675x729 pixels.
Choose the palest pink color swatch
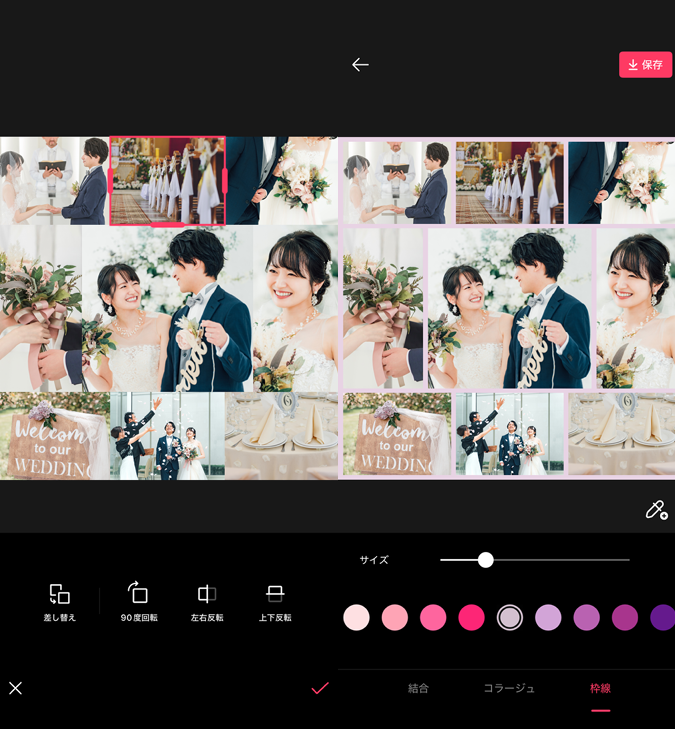click(x=357, y=617)
